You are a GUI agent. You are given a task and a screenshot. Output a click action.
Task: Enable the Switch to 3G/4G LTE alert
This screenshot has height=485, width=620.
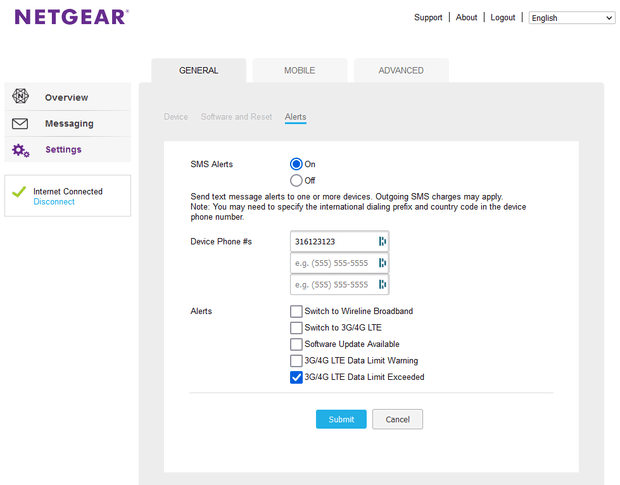296,328
